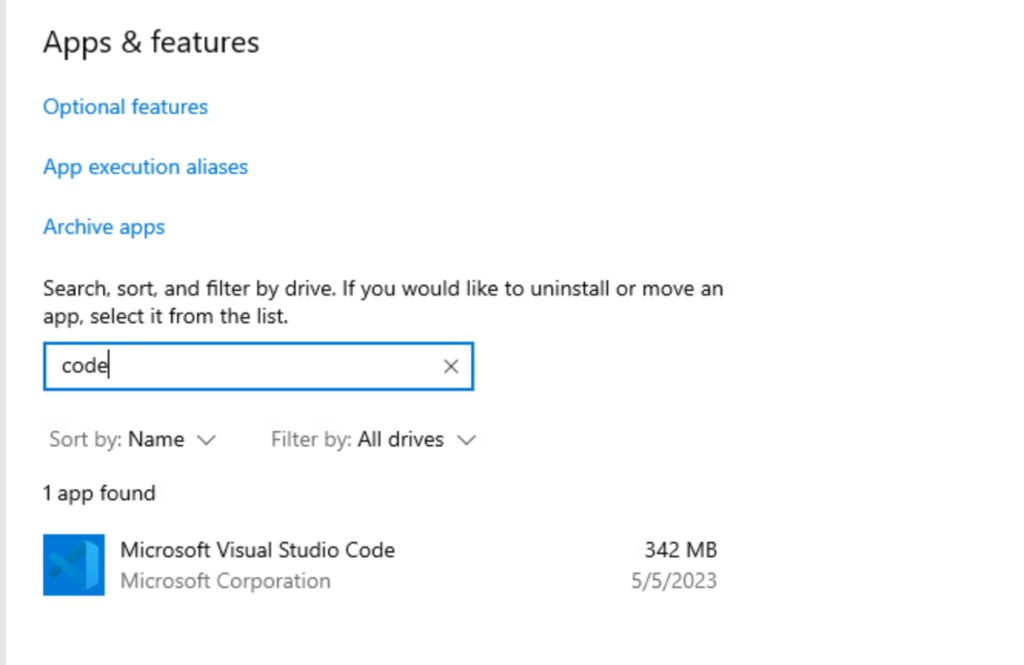Click the "1 app found" result count
Image resolution: width=1024 pixels, height=665 pixels.
[99, 493]
